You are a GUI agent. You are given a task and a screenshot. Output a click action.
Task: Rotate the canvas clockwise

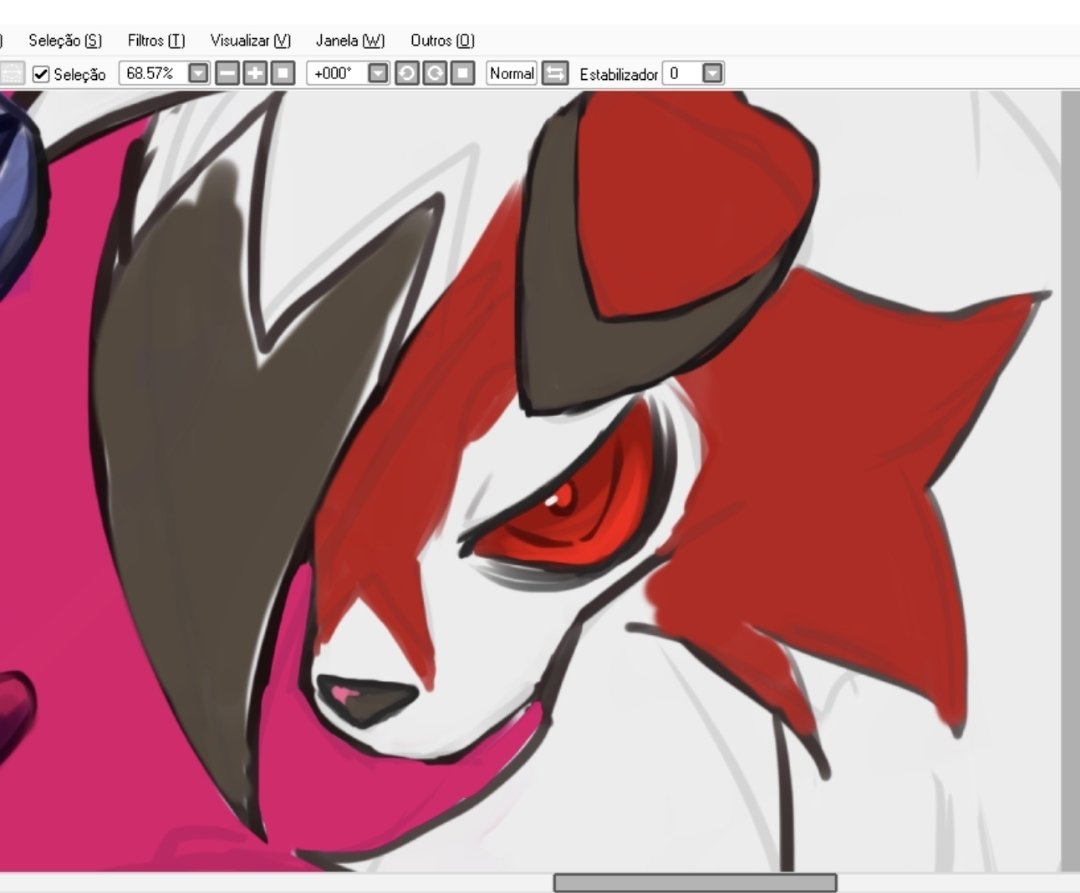coord(431,72)
